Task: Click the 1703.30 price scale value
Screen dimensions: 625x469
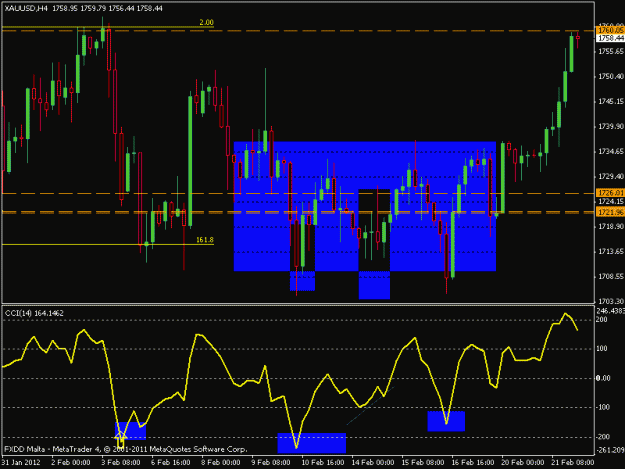Action: (x=611, y=301)
